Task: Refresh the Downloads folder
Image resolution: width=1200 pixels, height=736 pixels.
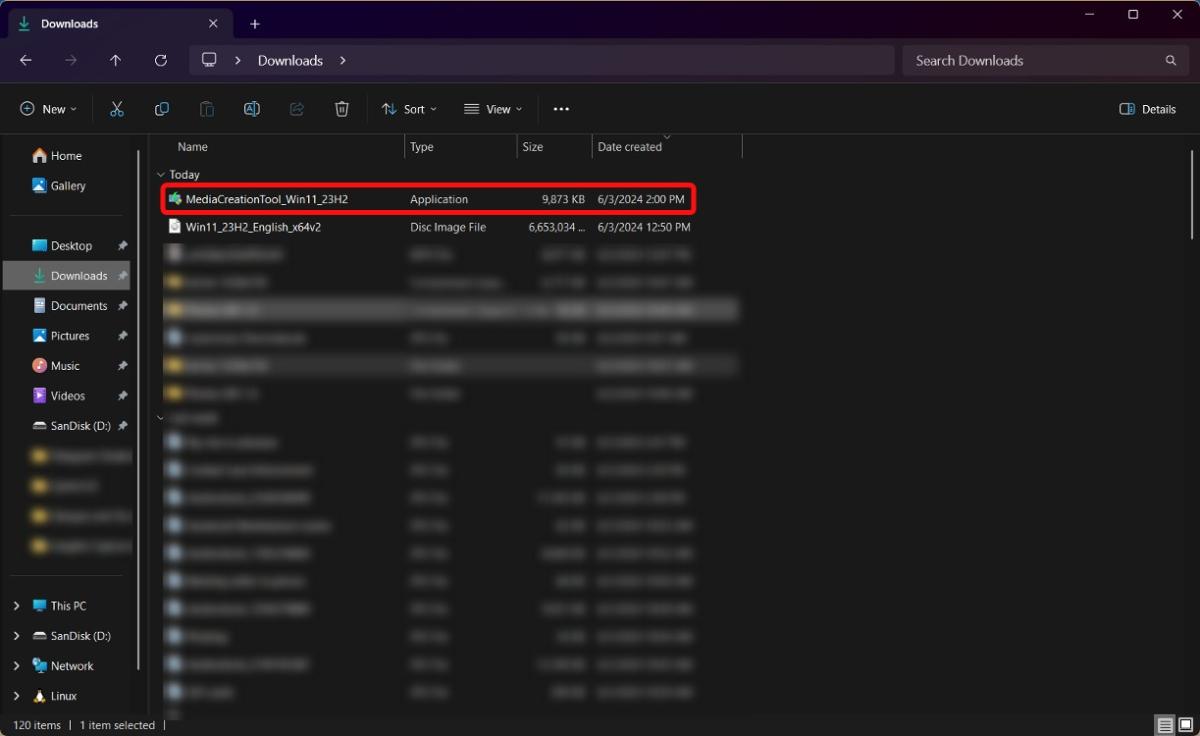Action: point(160,60)
